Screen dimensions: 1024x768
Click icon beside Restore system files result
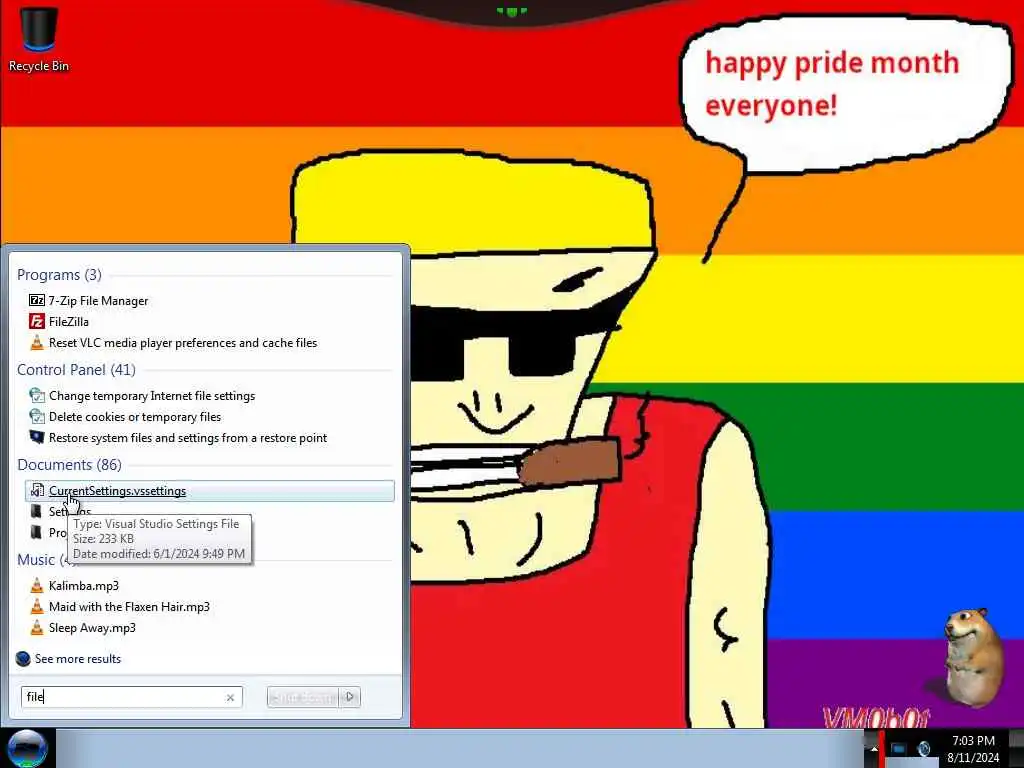(37, 438)
